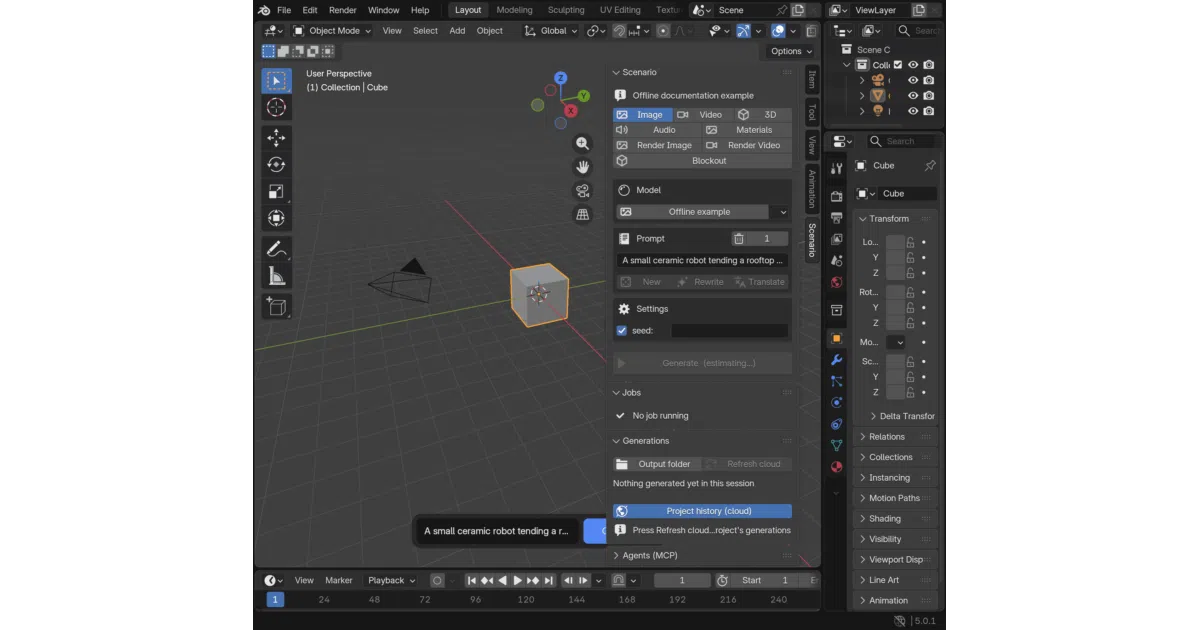Open the Object Mode dropdown
1200x630 pixels.
coord(332,31)
